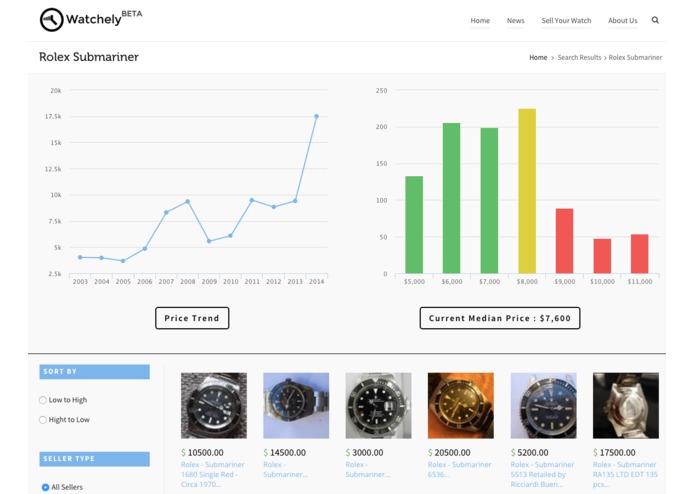Image resolution: width=695 pixels, height=494 pixels.
Task: Click the $ 20500.00 price text
Action: 449,453
